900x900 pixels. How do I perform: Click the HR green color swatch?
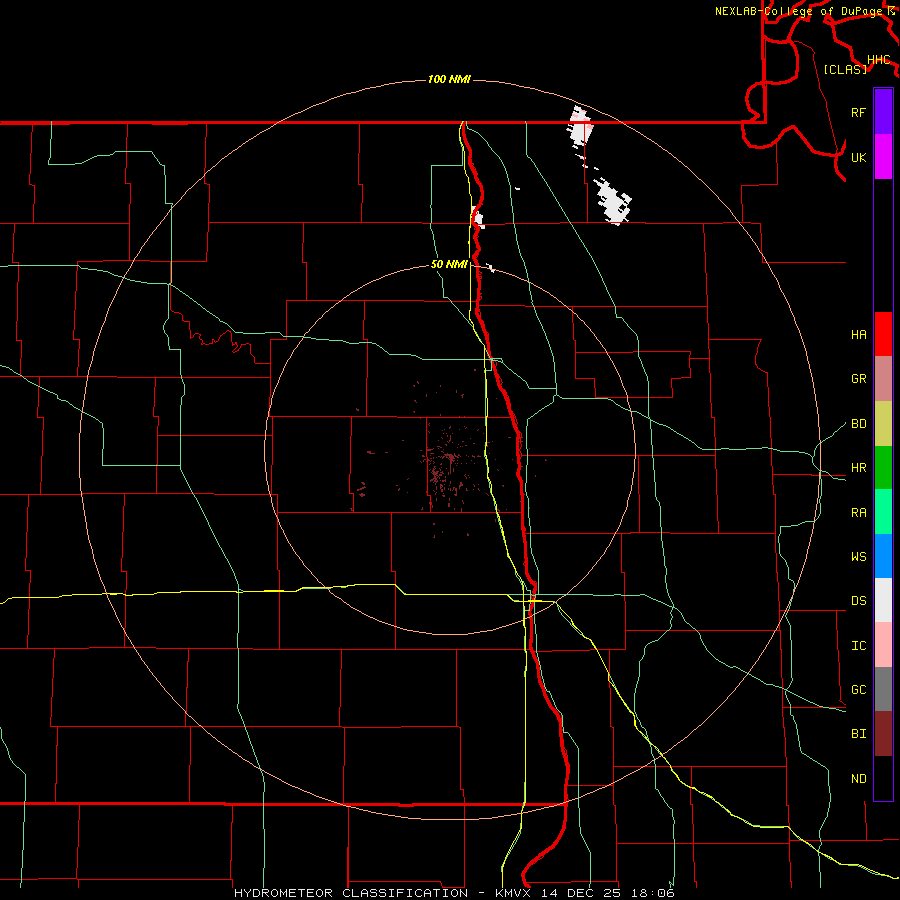(x=883, y=467)
